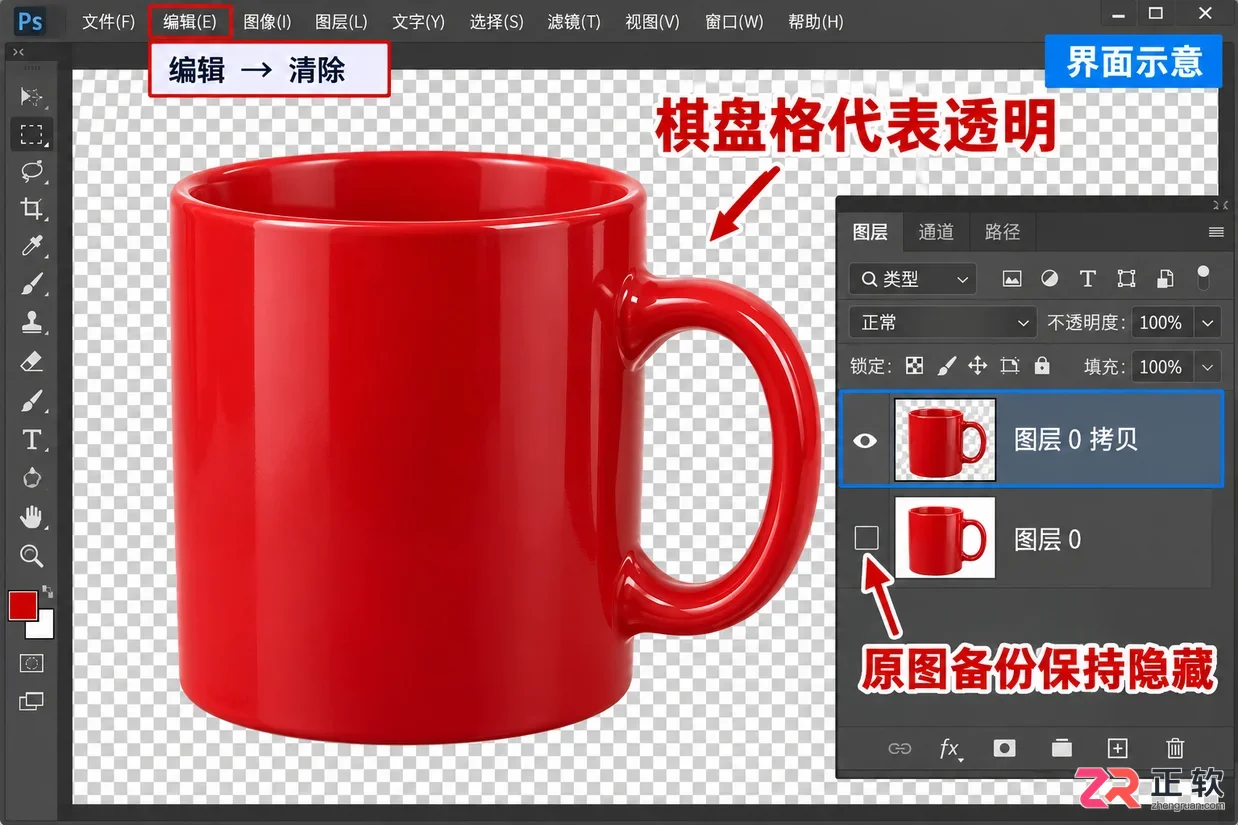Collapse the Layers panel group
Screen dimensions: 1238x825
click(x=1219, y=205)
